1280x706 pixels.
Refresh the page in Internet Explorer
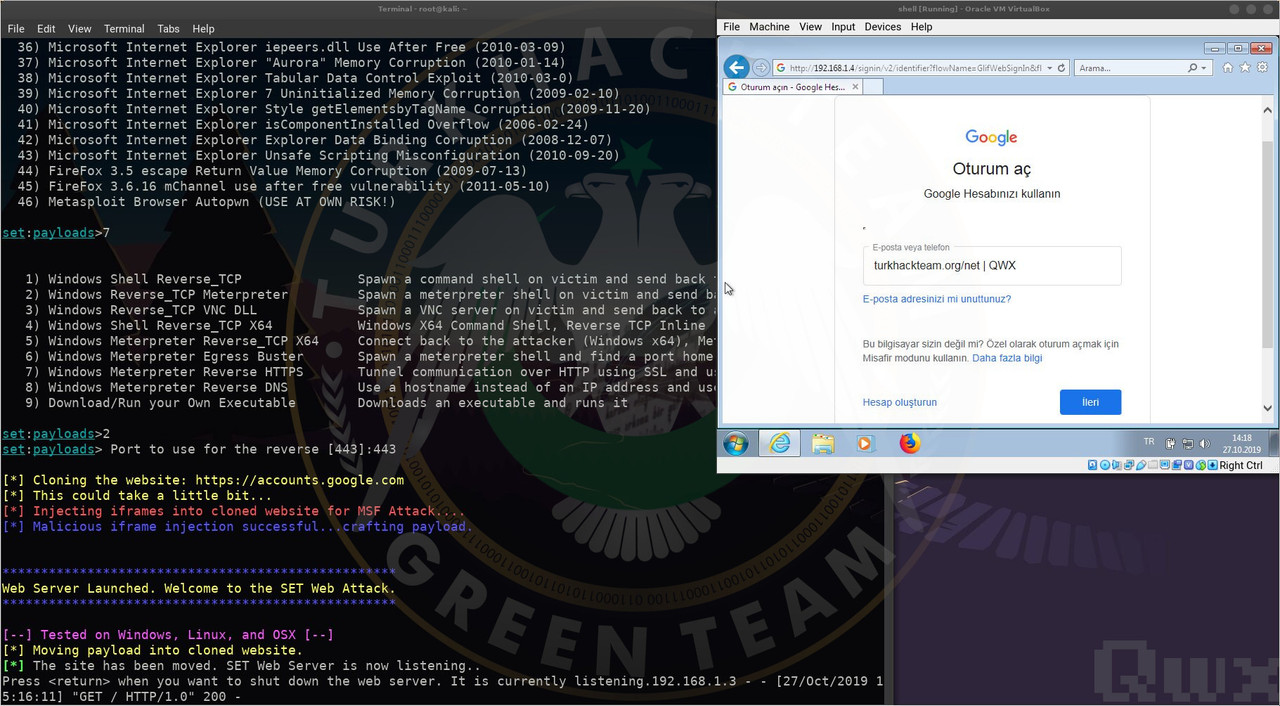(x=1061, y=68)
